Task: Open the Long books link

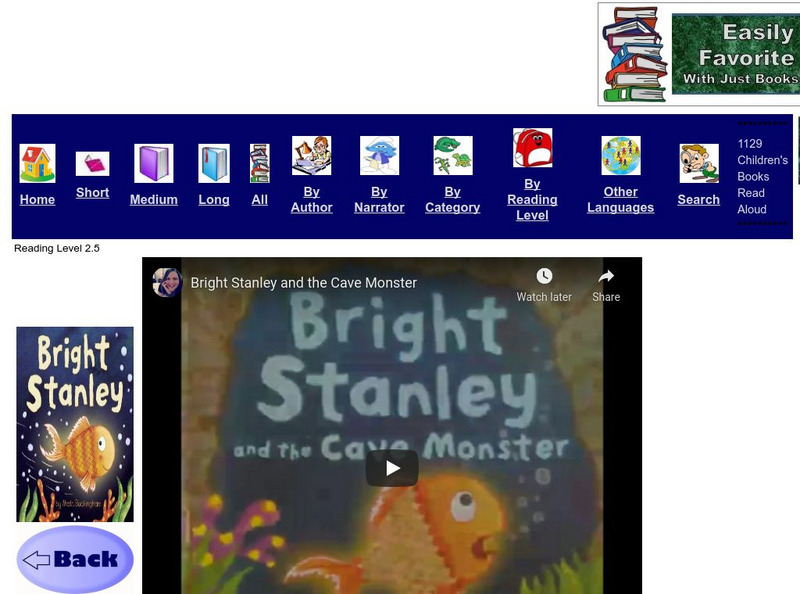Action: click(x=214, y=200)
